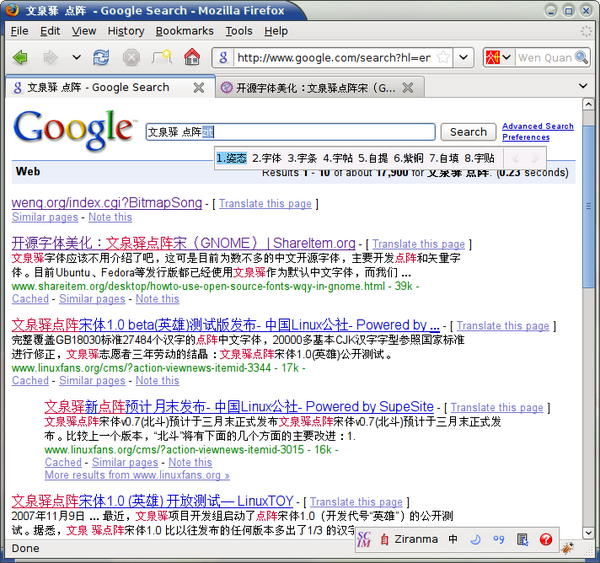Switch to the 开源字体美化 tab

tap(320, 88)
